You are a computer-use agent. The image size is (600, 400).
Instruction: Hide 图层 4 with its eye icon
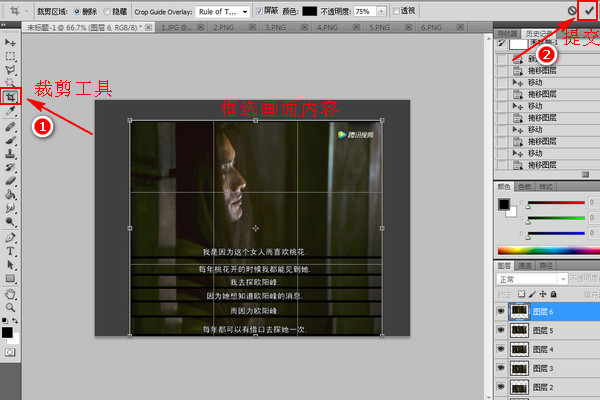click(501, 349)
